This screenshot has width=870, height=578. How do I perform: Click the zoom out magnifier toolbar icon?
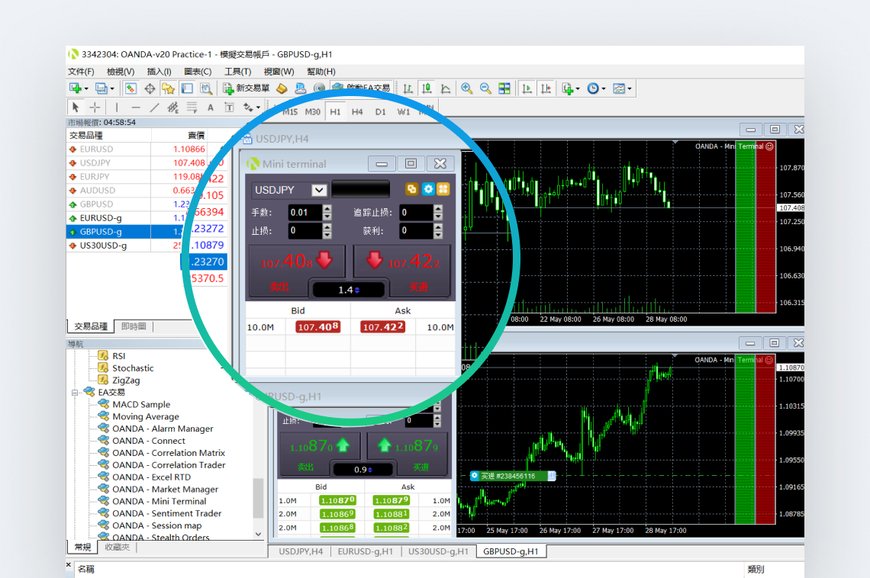pyautogui.click(x=485, y=89)
